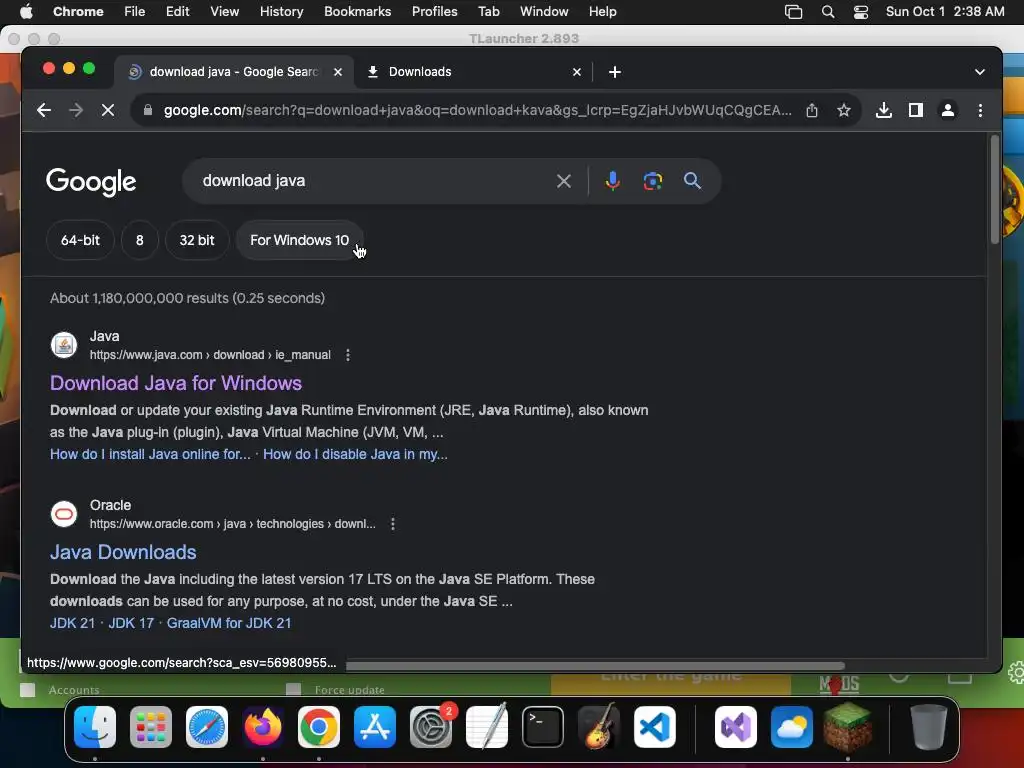
Task: View site info lock icon
Action: pos(148,110)
